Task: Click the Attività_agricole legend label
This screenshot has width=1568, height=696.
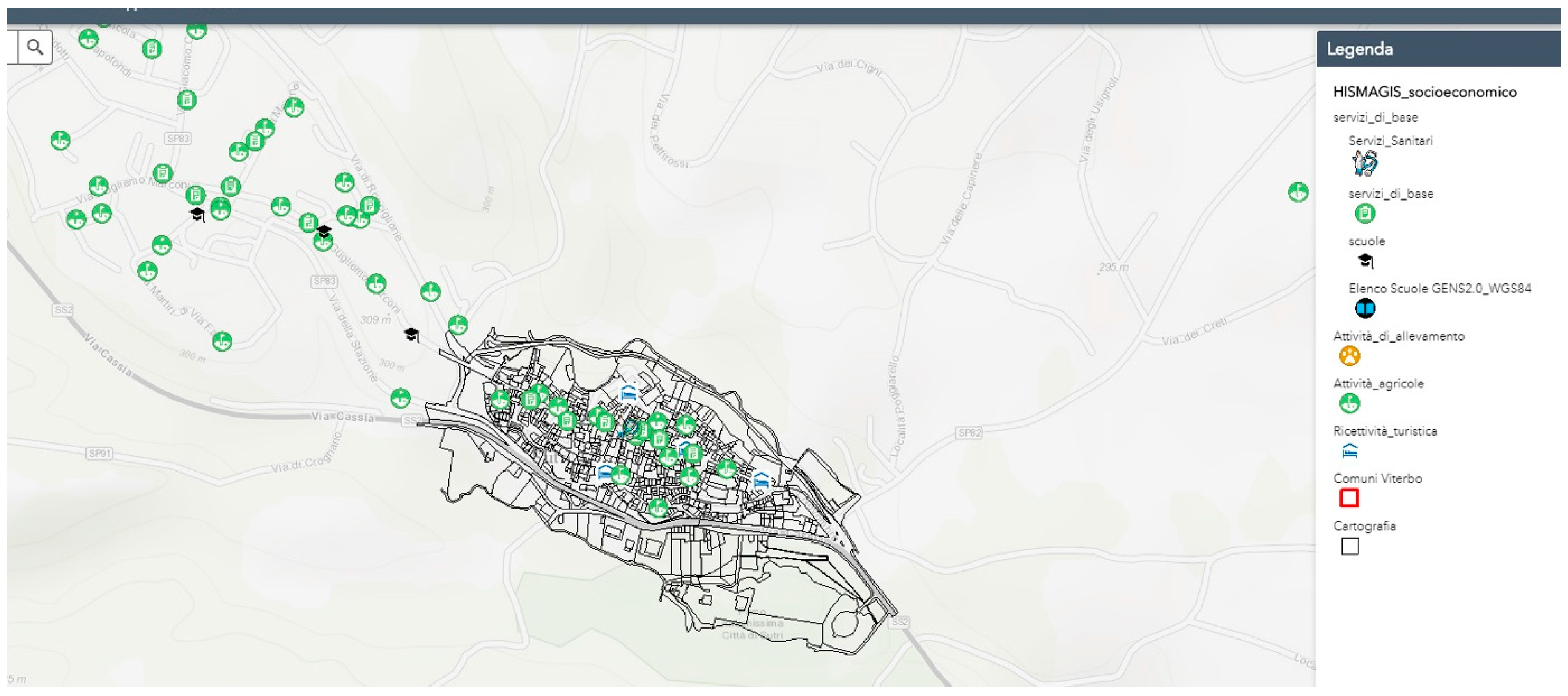Action: pyautogui.click(x=1379, y=383)
